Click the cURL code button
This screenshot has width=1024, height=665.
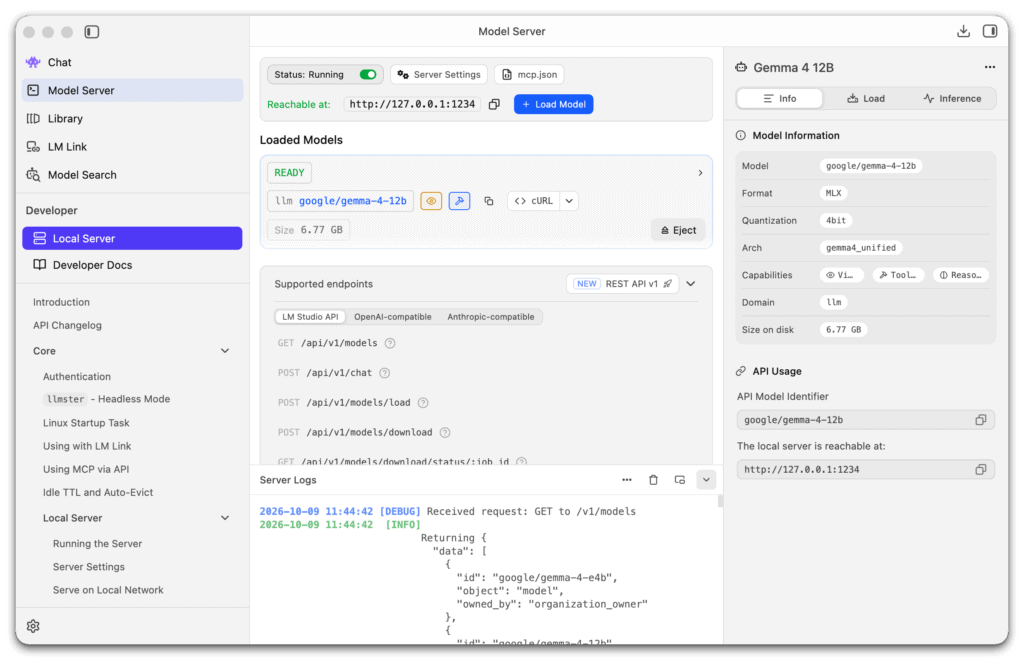[x=534, y=201]
